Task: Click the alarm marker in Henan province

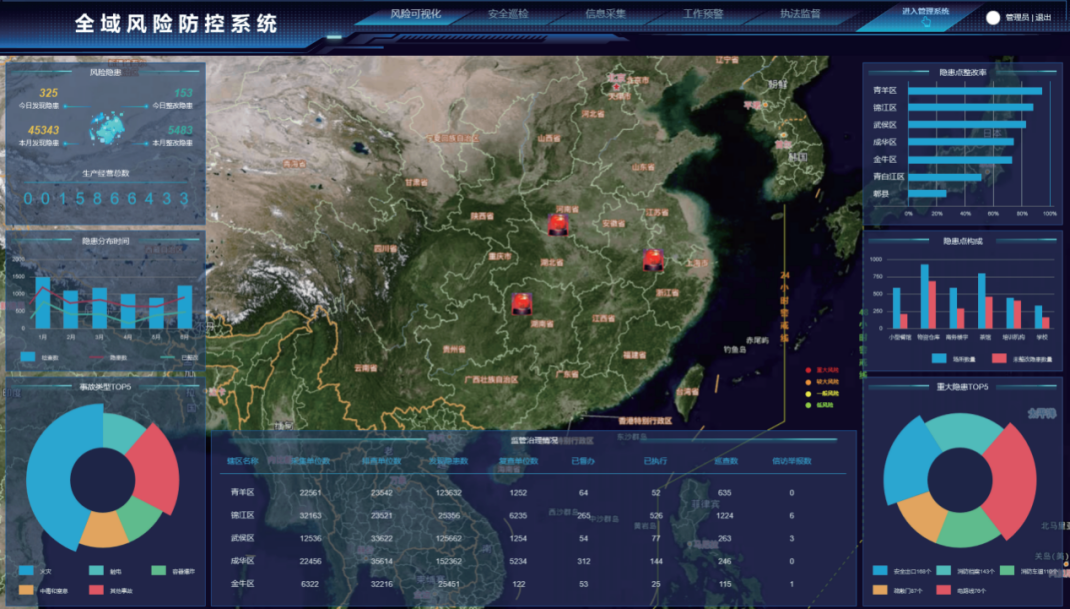Action: [x=558, y=225]
